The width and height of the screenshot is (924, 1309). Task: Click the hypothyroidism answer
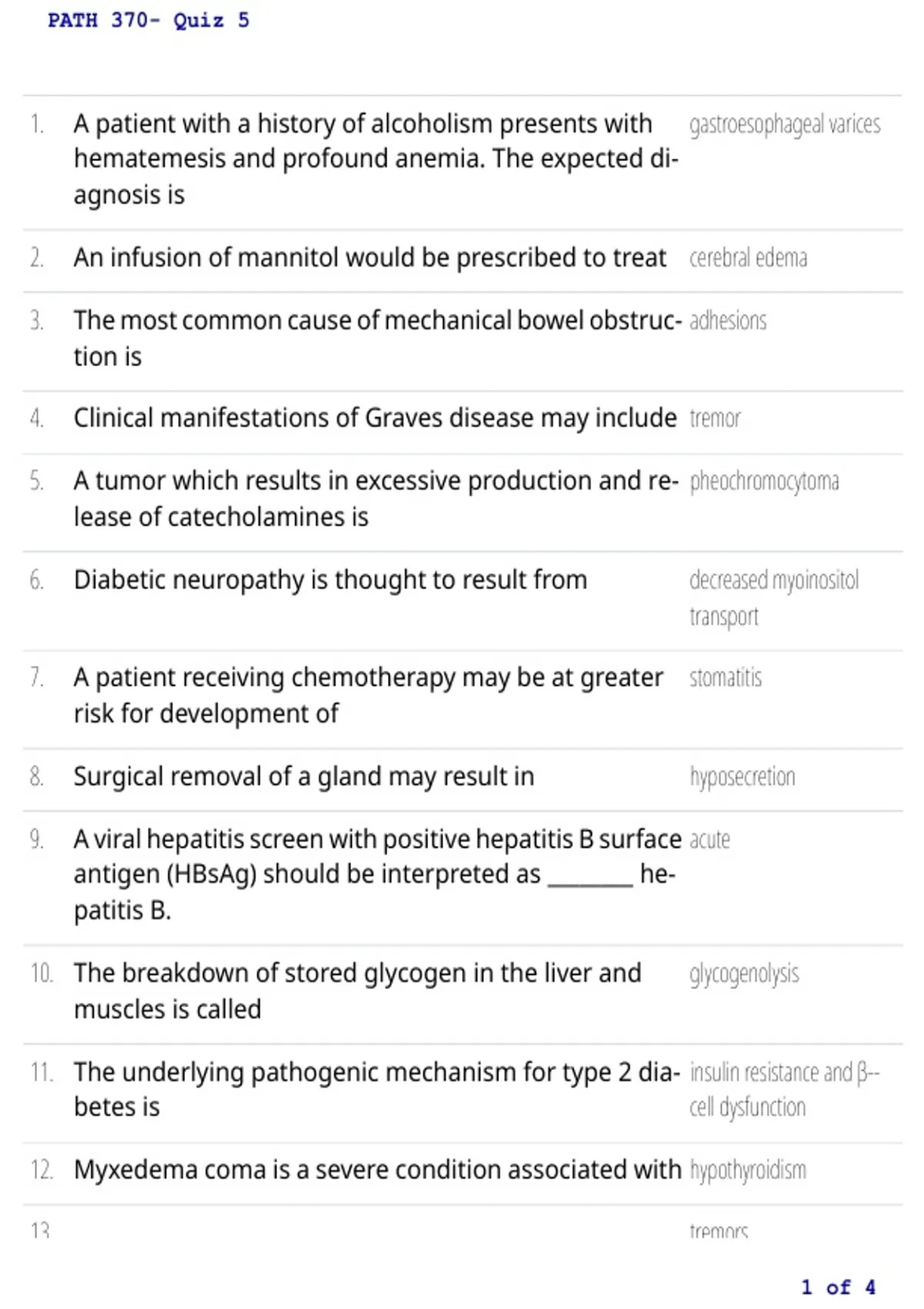pyautogui.click(x=748, y=1170)
